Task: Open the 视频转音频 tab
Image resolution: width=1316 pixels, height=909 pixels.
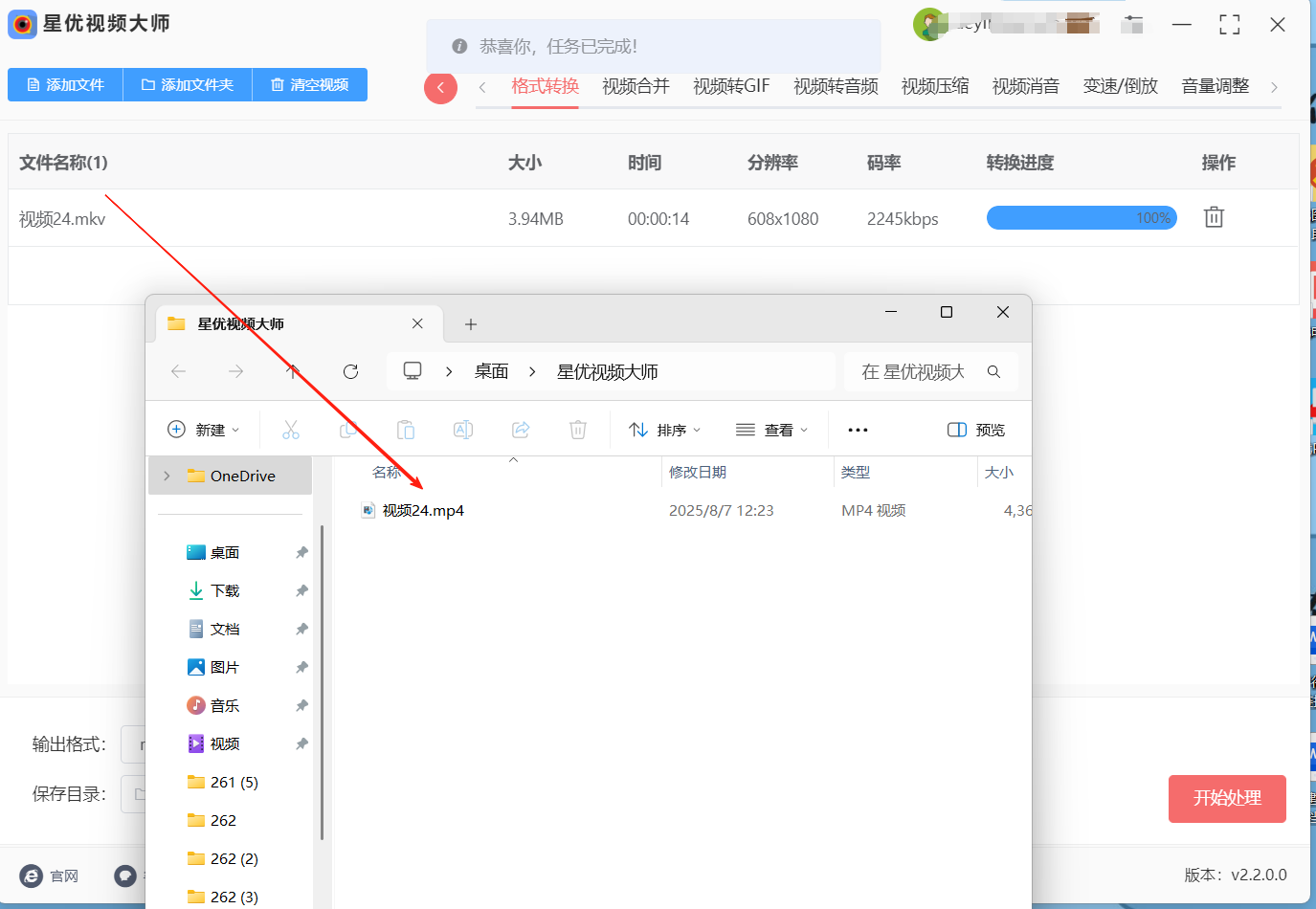Action: [x=836, y=86]
